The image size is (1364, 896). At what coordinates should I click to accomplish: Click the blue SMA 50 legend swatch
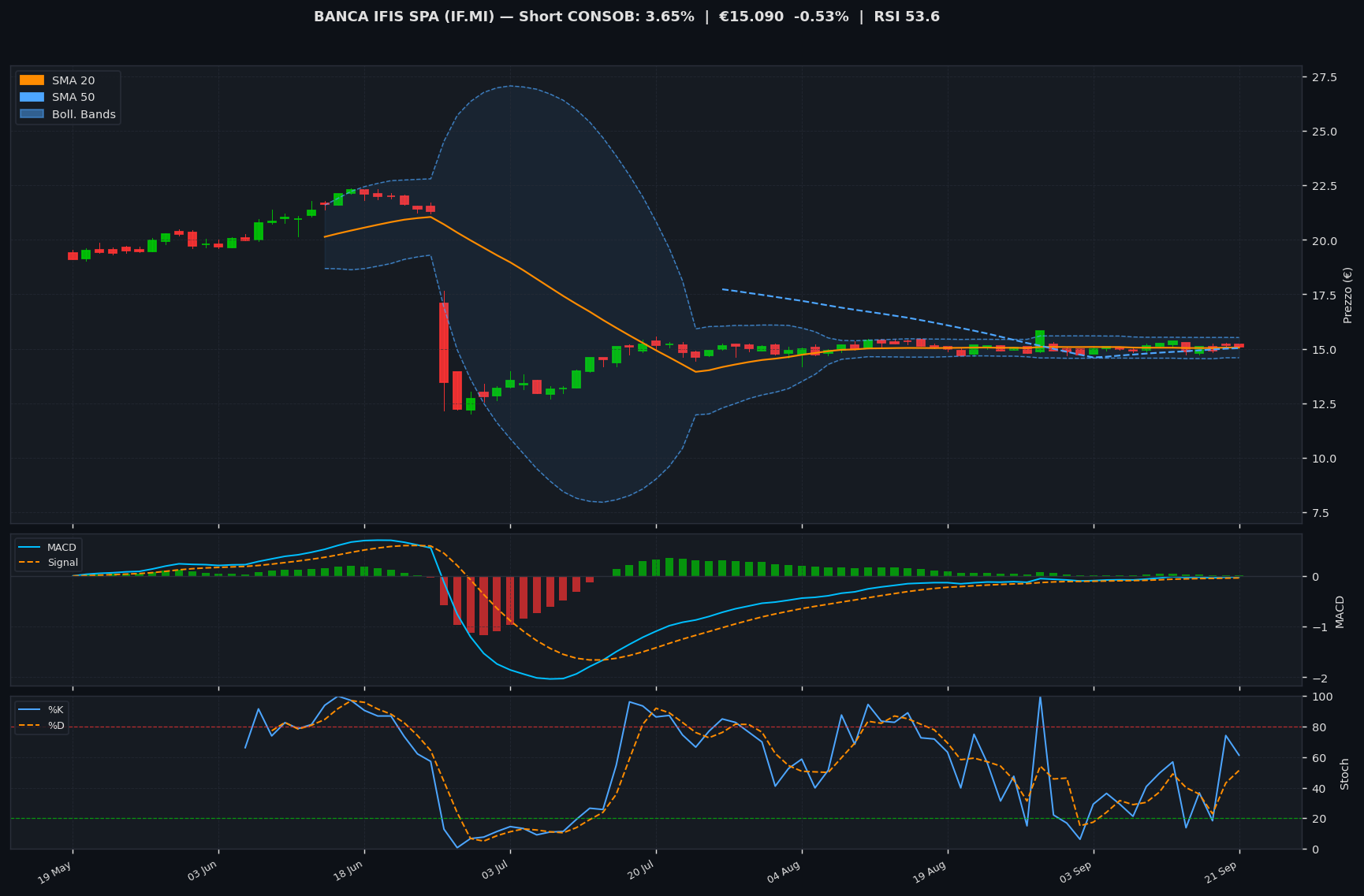(x=32, y=97)
